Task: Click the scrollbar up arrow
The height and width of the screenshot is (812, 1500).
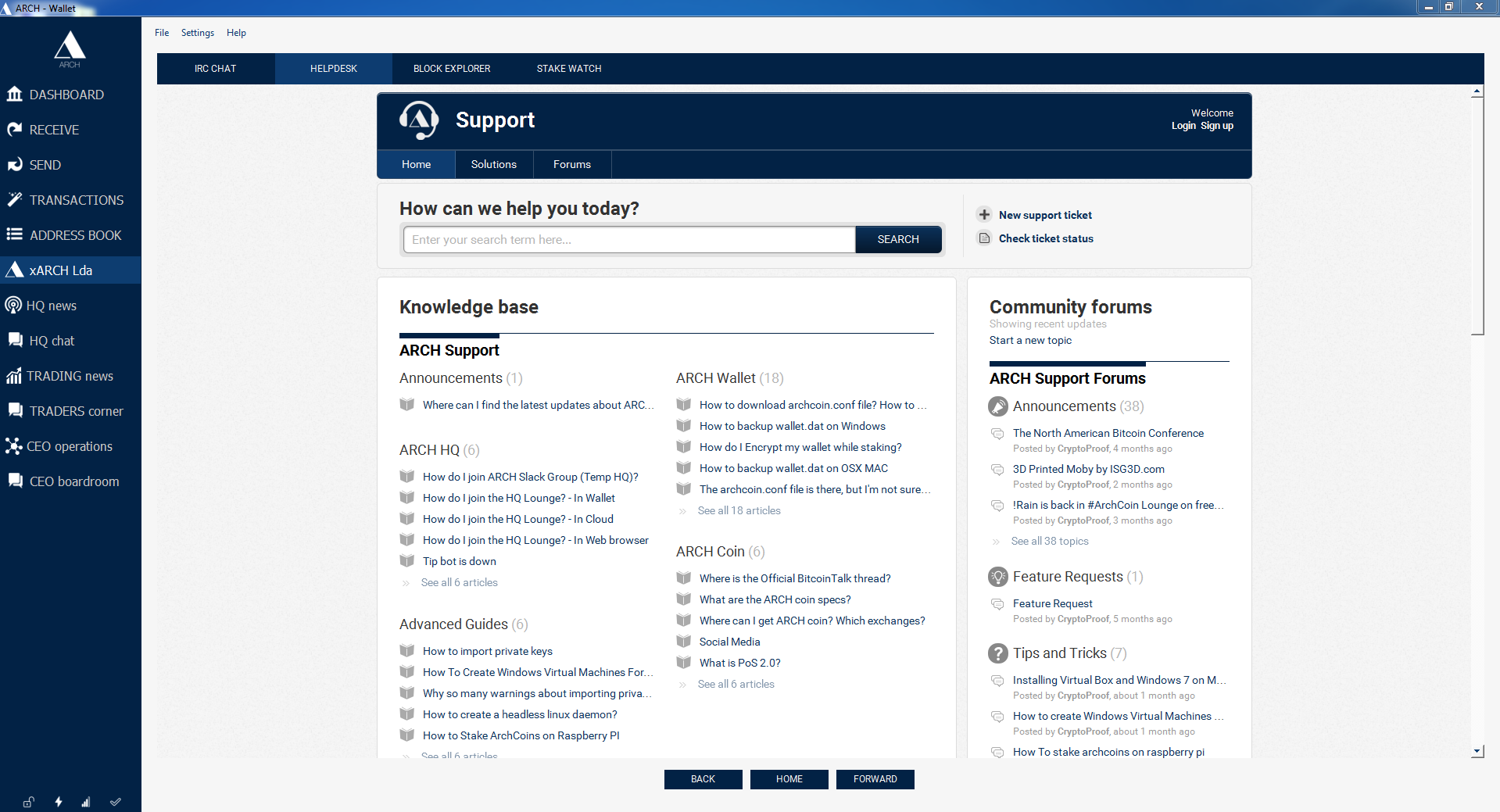Action: point(1477,92)
